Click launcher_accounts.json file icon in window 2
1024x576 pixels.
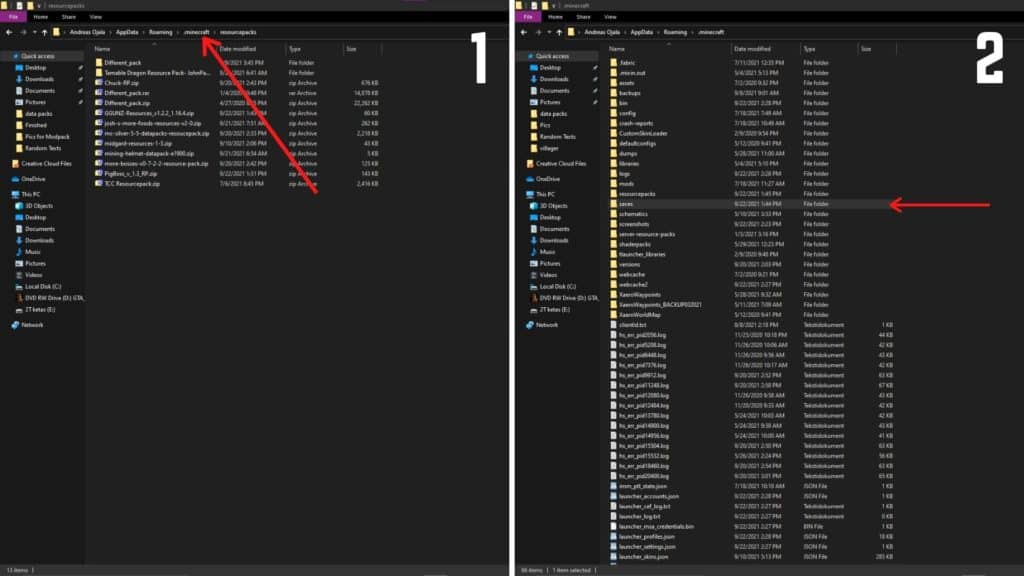(613, 496)
